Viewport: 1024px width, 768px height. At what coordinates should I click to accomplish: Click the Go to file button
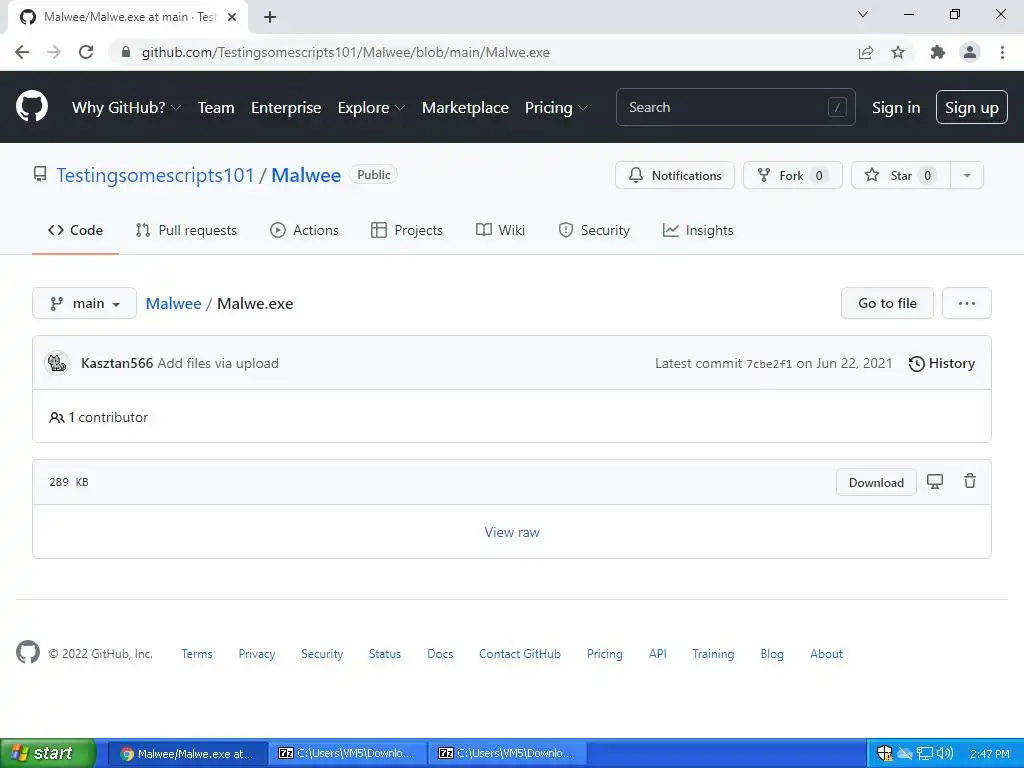tap(888, 303)
